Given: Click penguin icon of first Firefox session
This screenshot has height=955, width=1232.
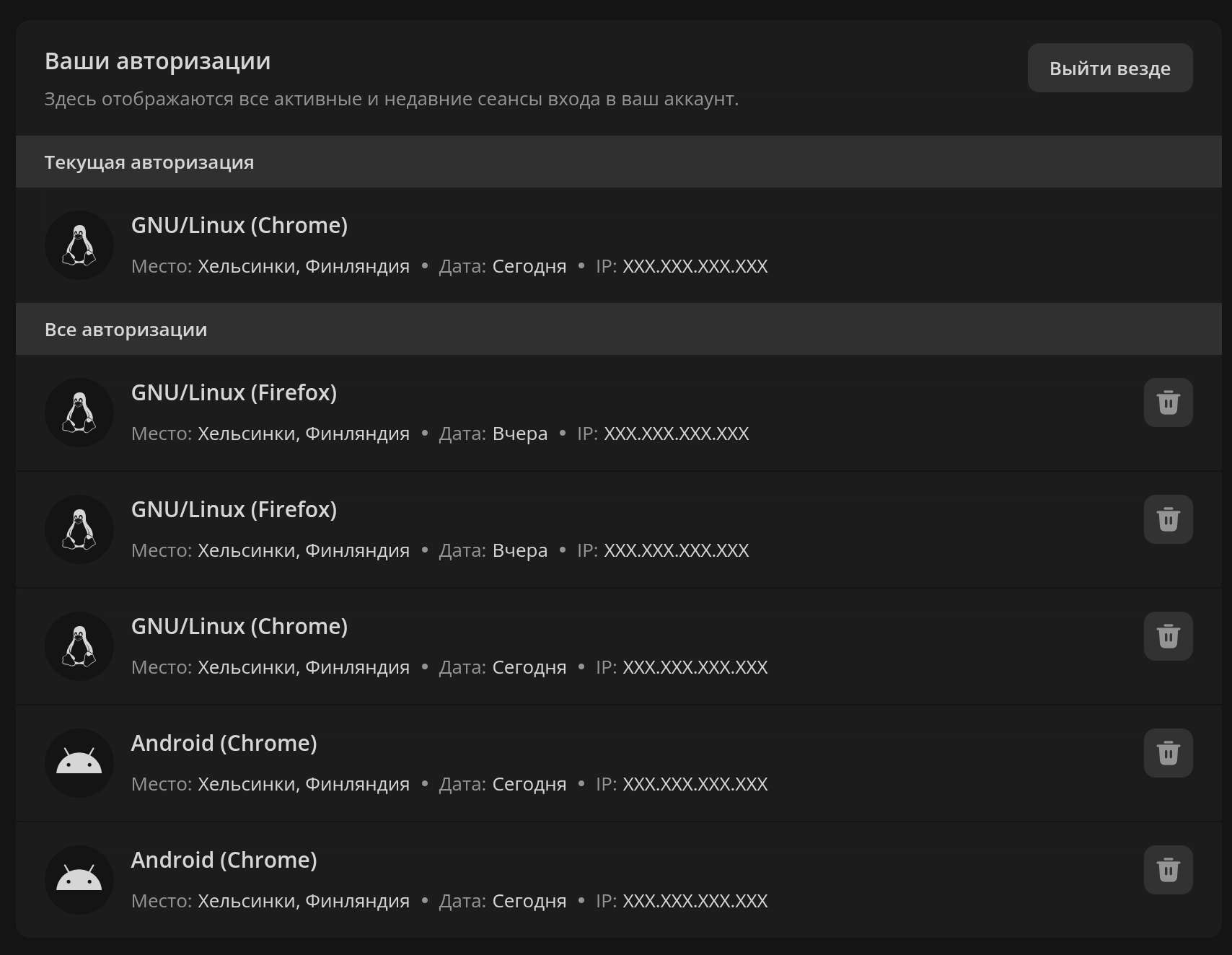Looking at the screenshot, I should [x=79, y=413].
